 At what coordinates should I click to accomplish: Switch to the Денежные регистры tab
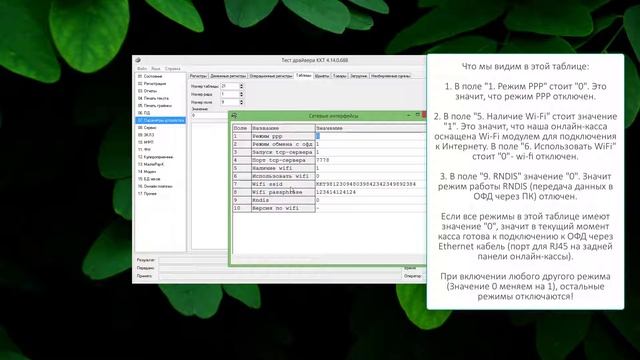pos(228,76)
